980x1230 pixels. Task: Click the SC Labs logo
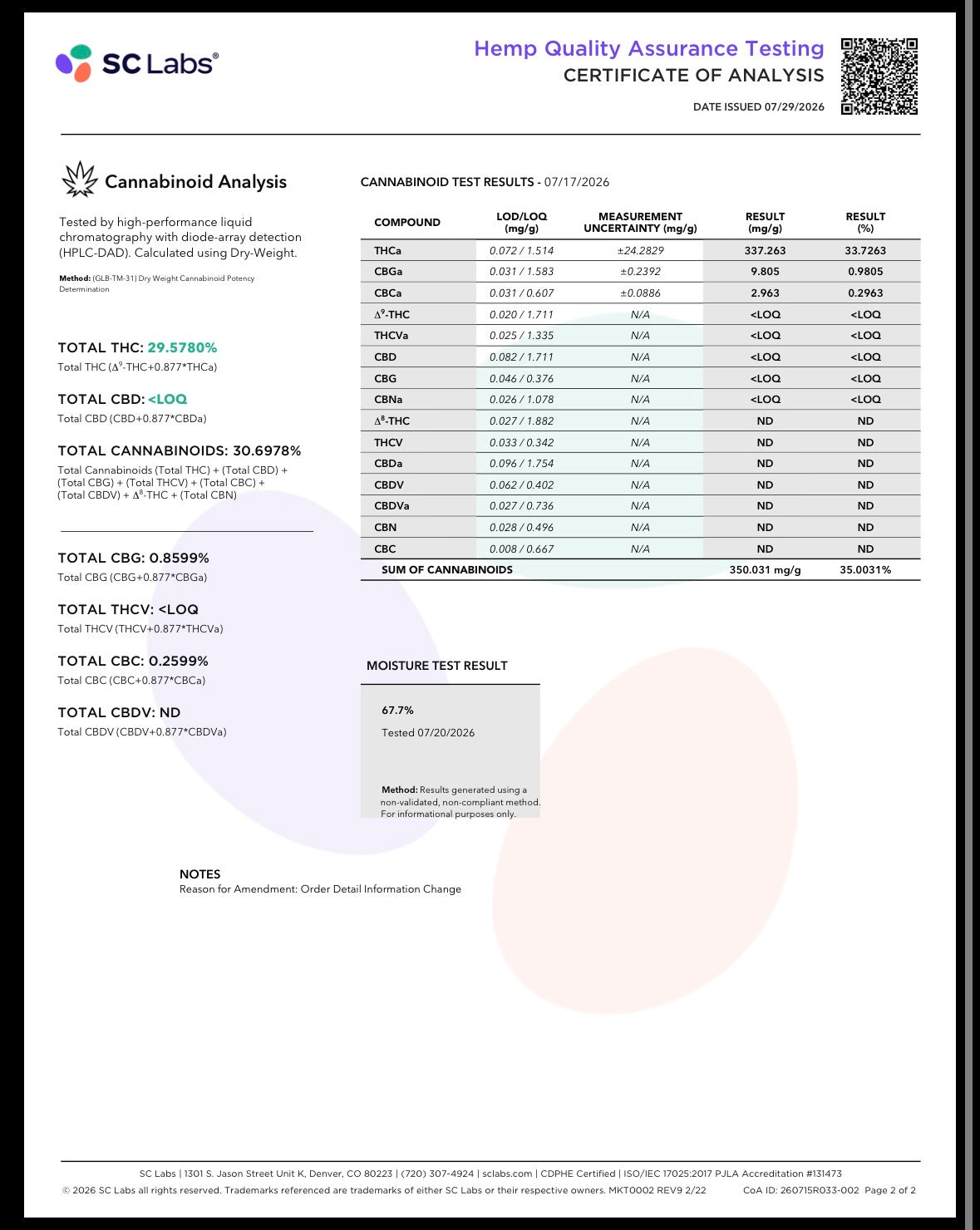(137, 63)
